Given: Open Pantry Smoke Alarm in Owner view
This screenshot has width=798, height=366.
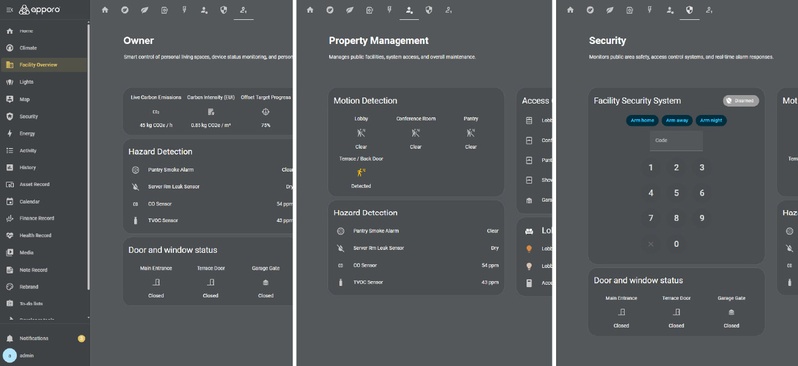Looking at the screenshot, I should 211,170.
